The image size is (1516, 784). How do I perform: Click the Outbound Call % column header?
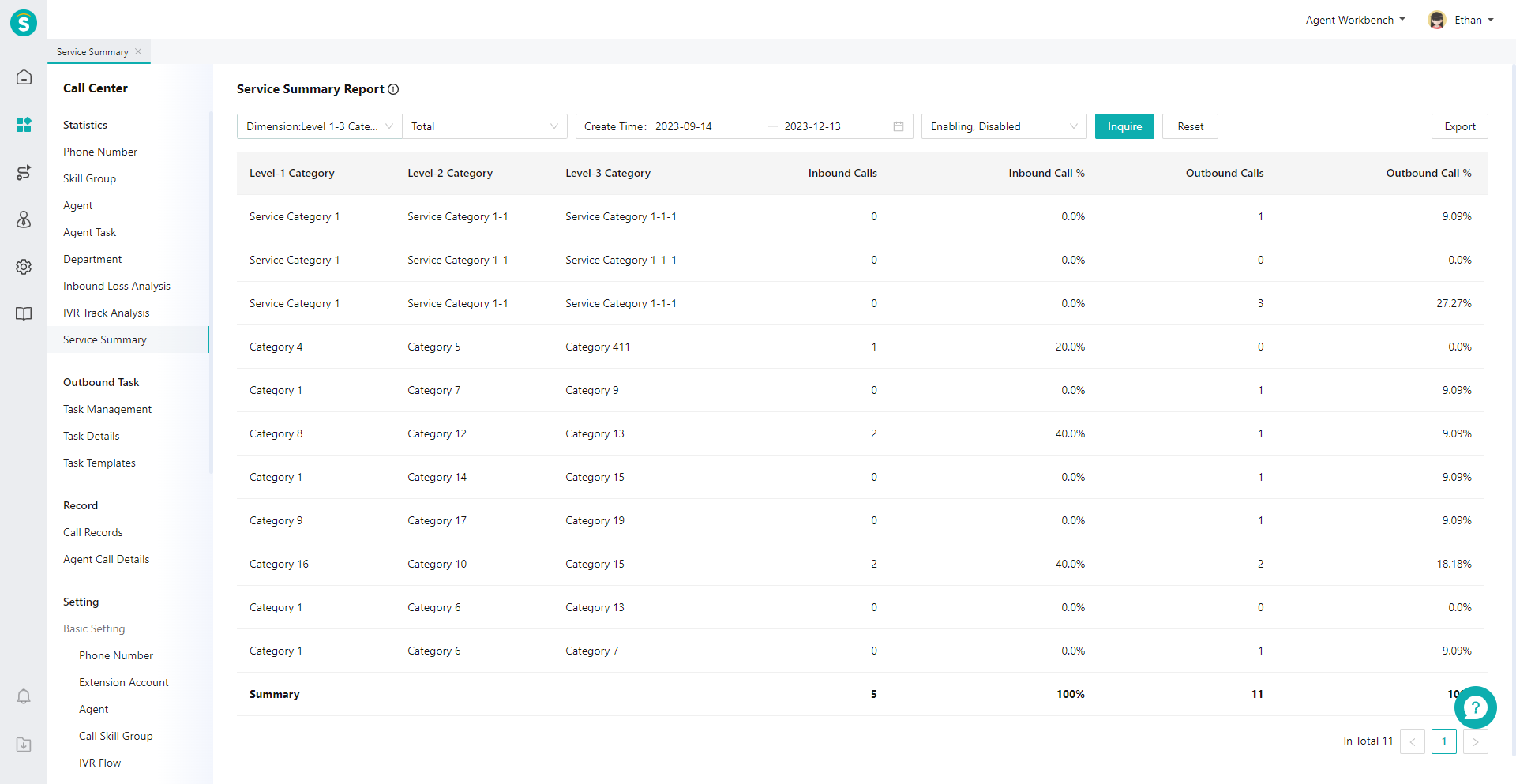1428,173
